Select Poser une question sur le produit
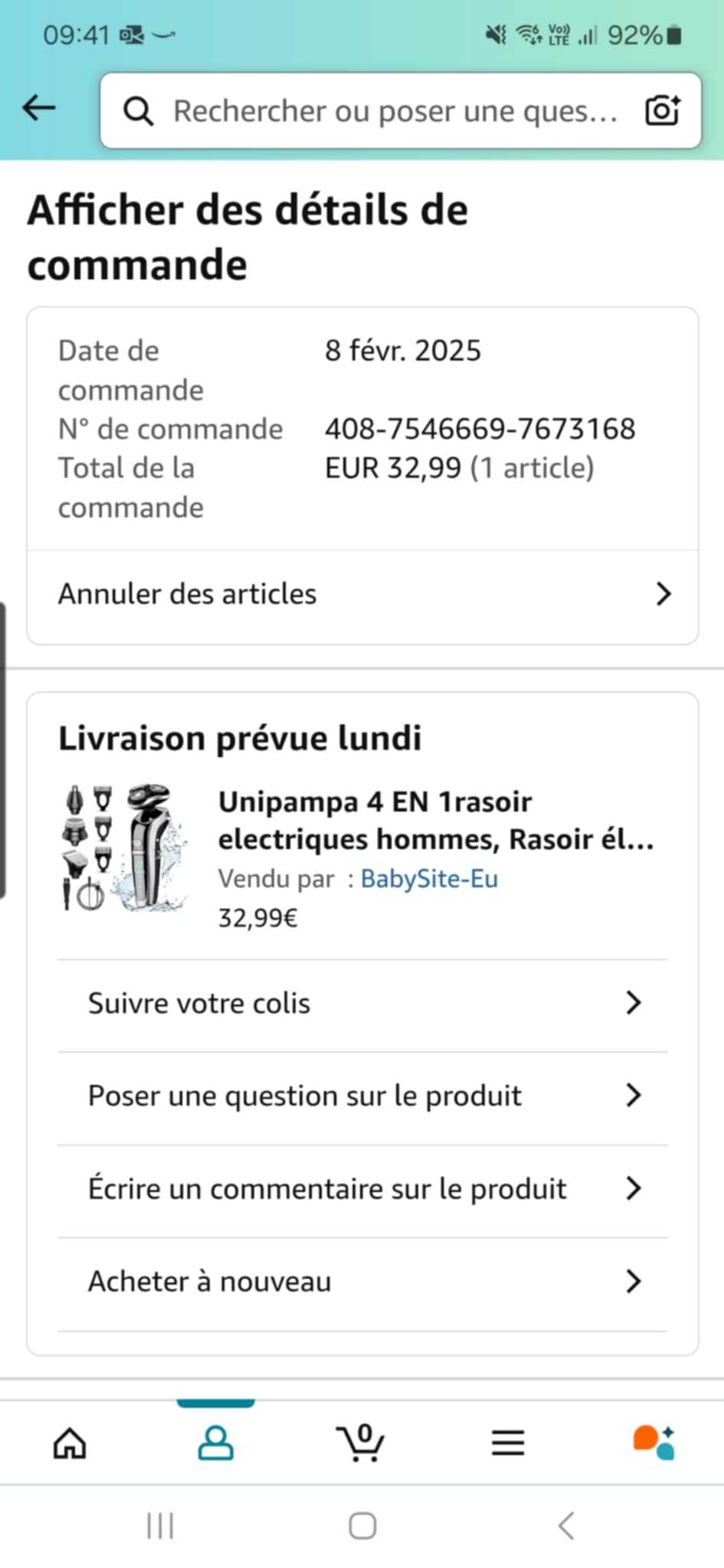Image resolution: width=724 pixels, height=1568 pixels. tap(305, 1096)
